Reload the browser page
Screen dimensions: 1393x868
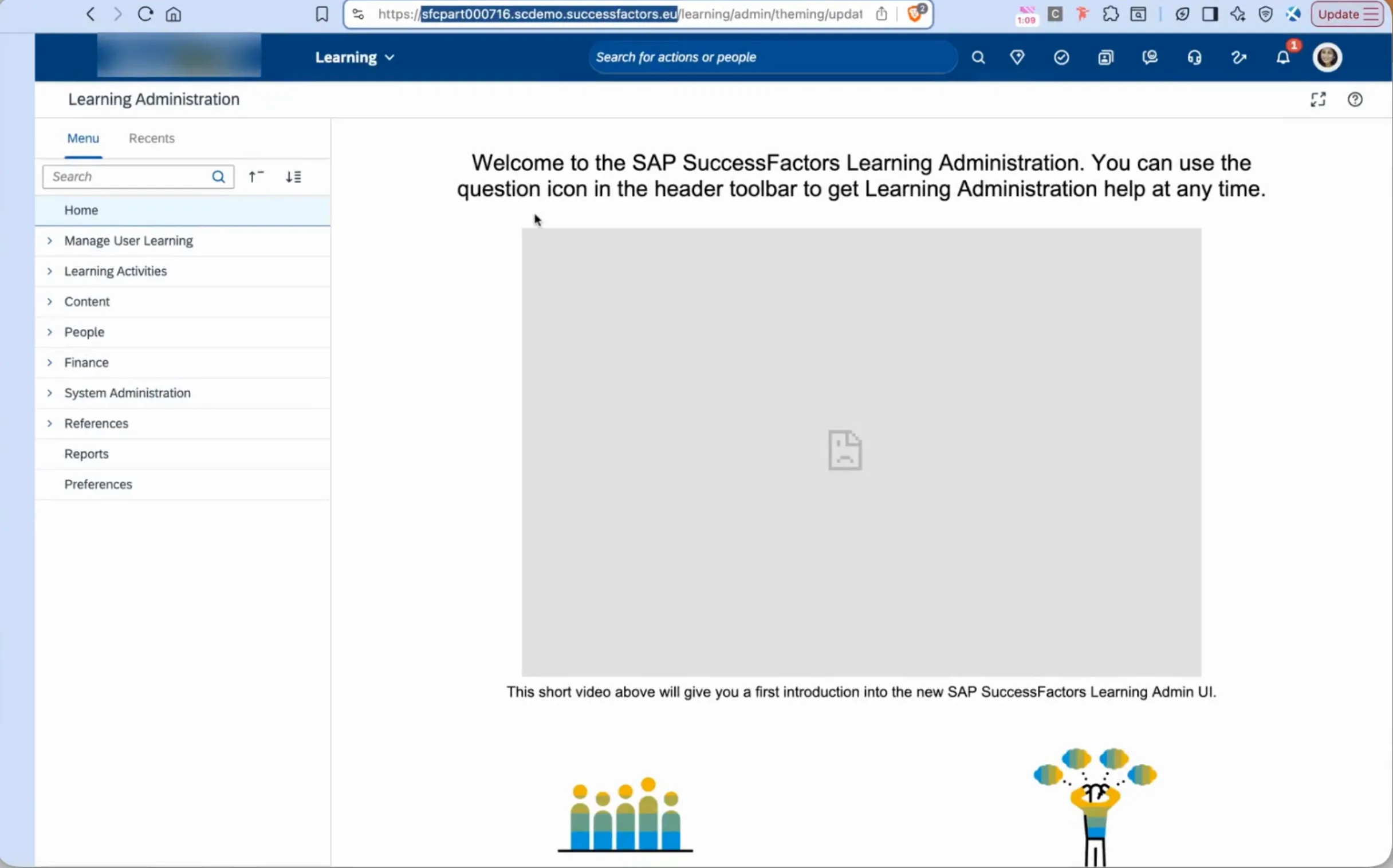(145, 14)
